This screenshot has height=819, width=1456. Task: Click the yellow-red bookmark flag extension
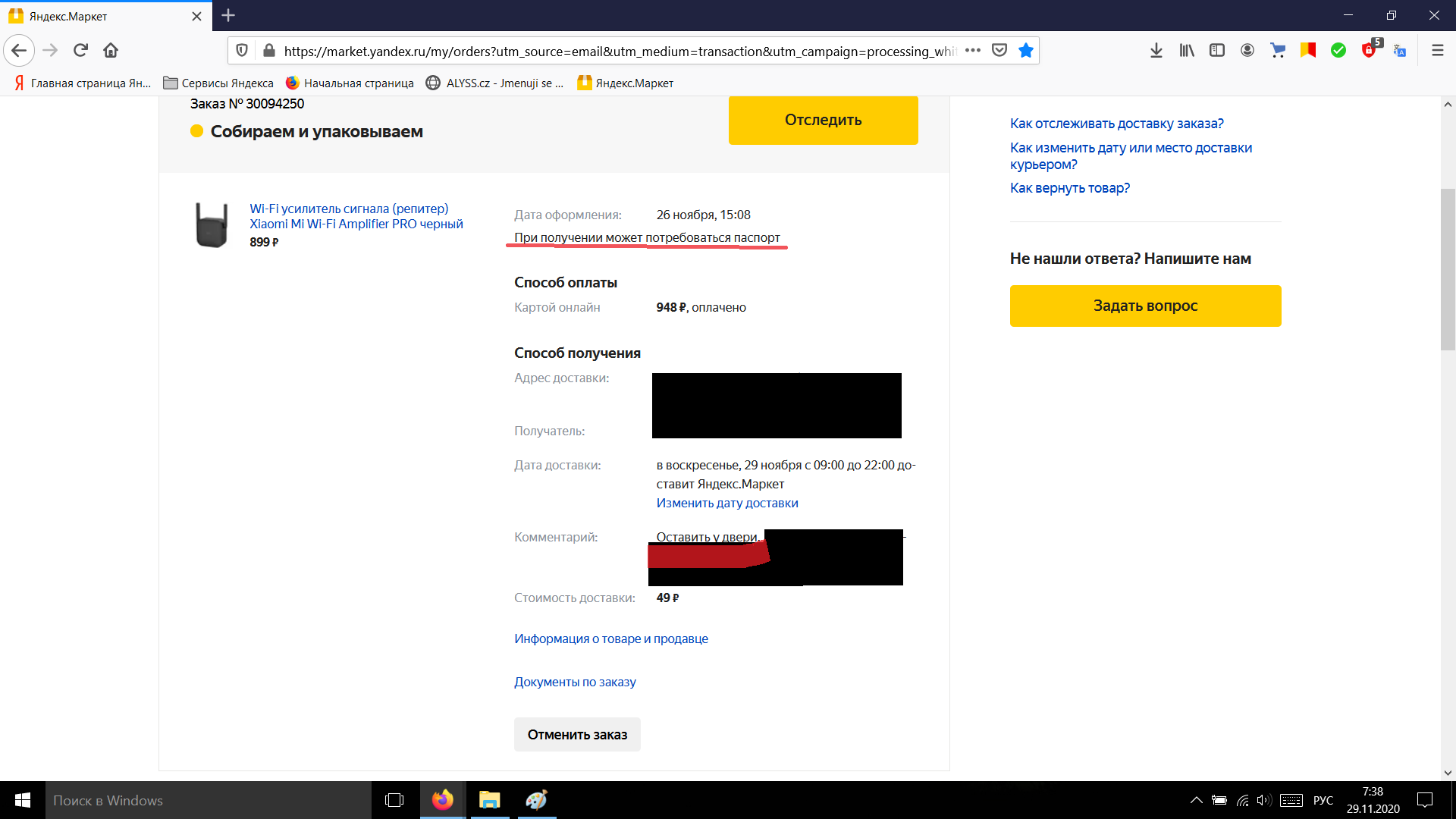[x=1308, y=51]
